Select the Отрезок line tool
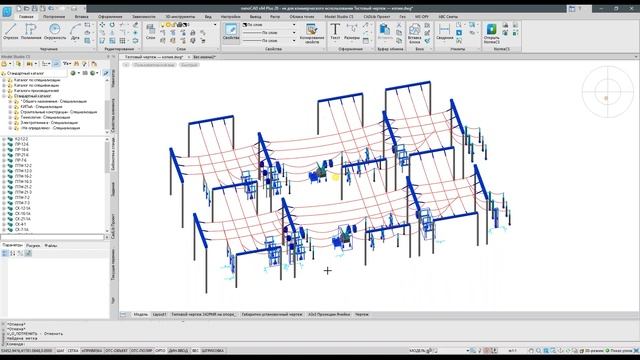 (x=11, y=32)
